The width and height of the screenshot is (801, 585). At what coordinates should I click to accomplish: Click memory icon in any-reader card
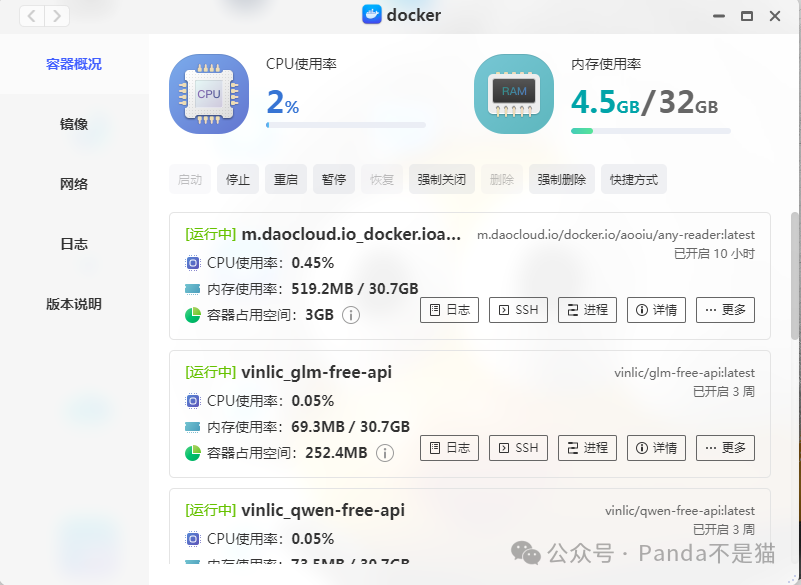coord(192,289)
